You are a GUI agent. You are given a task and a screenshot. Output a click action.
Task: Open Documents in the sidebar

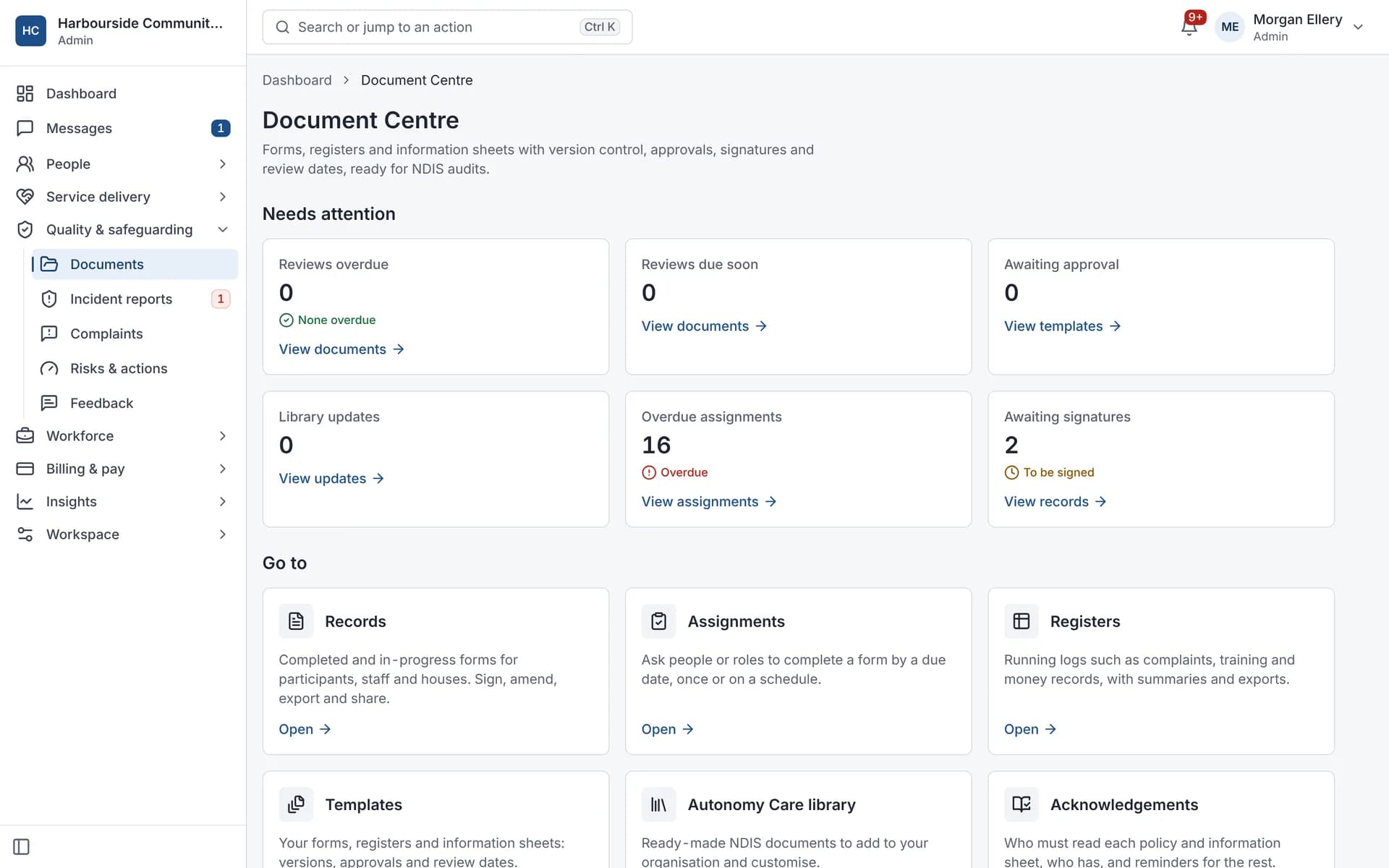135,264
